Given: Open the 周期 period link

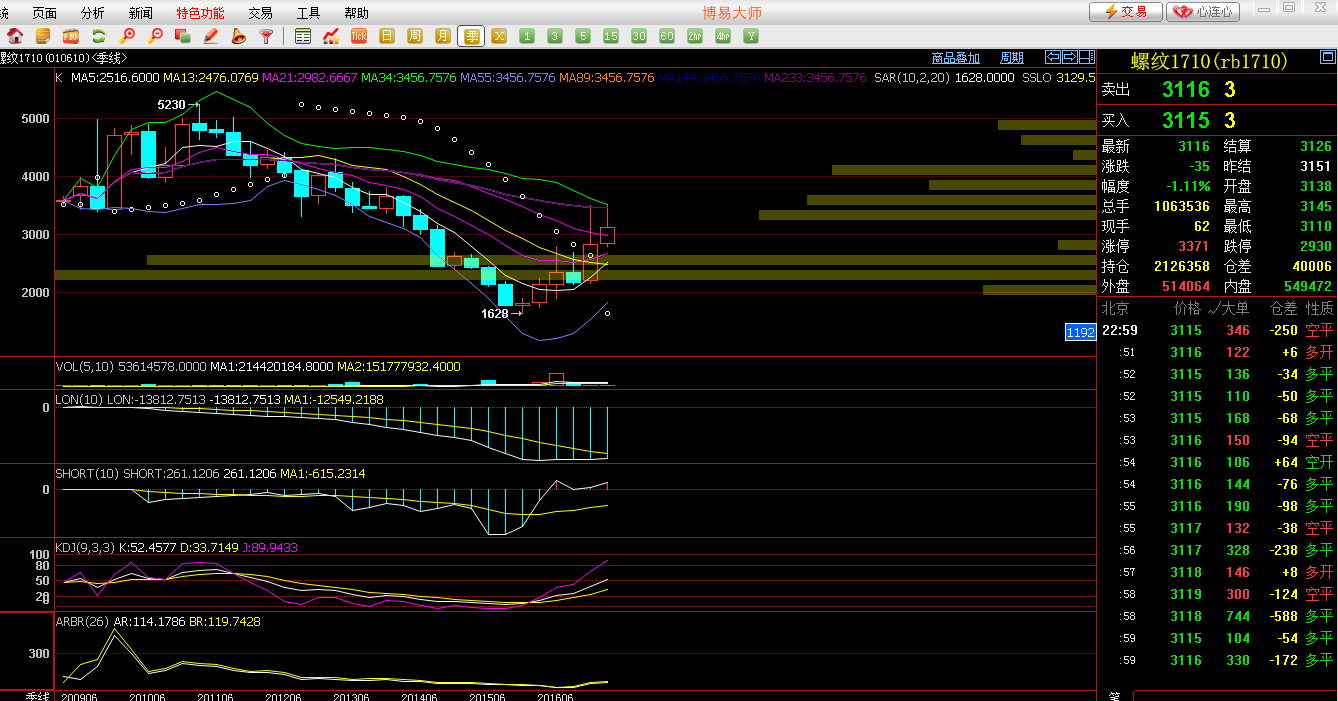Looking at the screenshot, I should point(1012,58).
